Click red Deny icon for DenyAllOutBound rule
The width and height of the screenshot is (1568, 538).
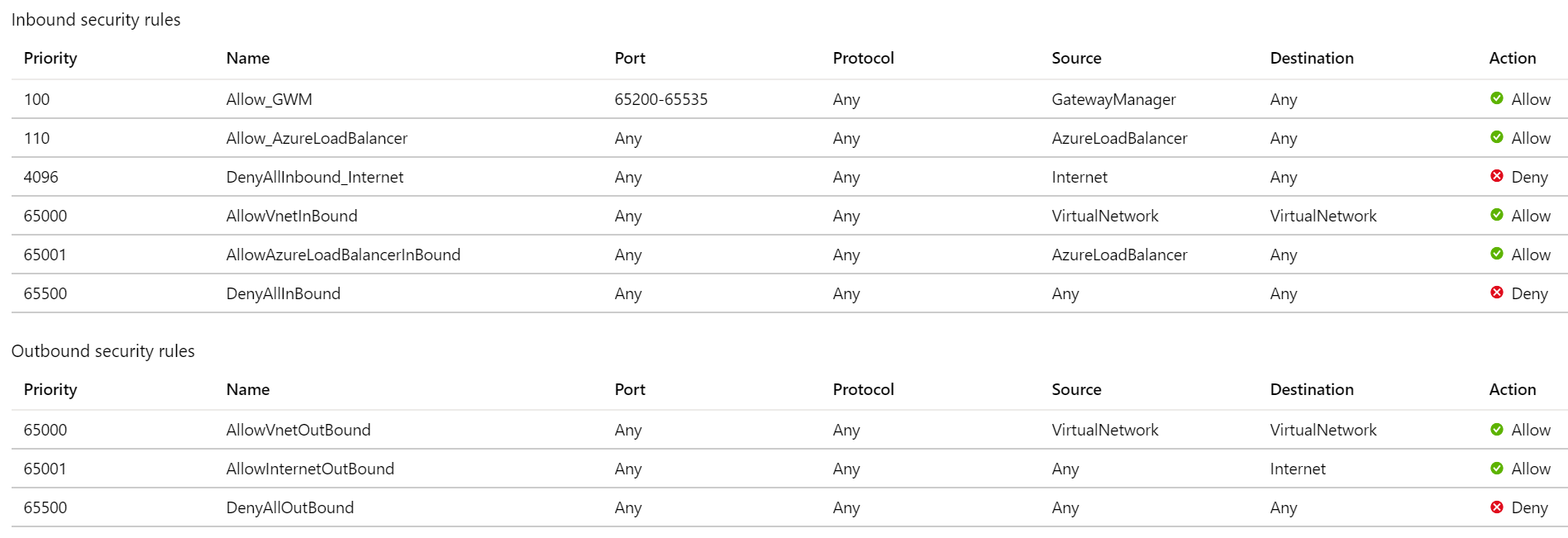(1496, 507)
